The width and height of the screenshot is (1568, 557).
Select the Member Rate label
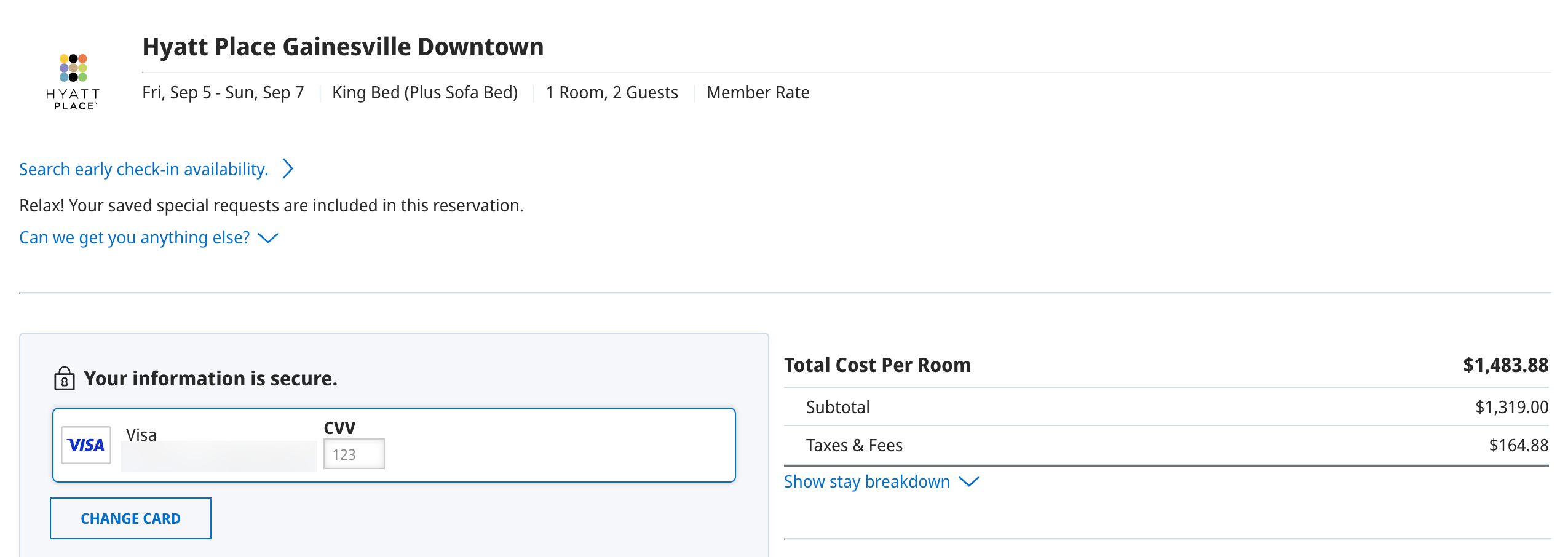click(x=758, y=92)
